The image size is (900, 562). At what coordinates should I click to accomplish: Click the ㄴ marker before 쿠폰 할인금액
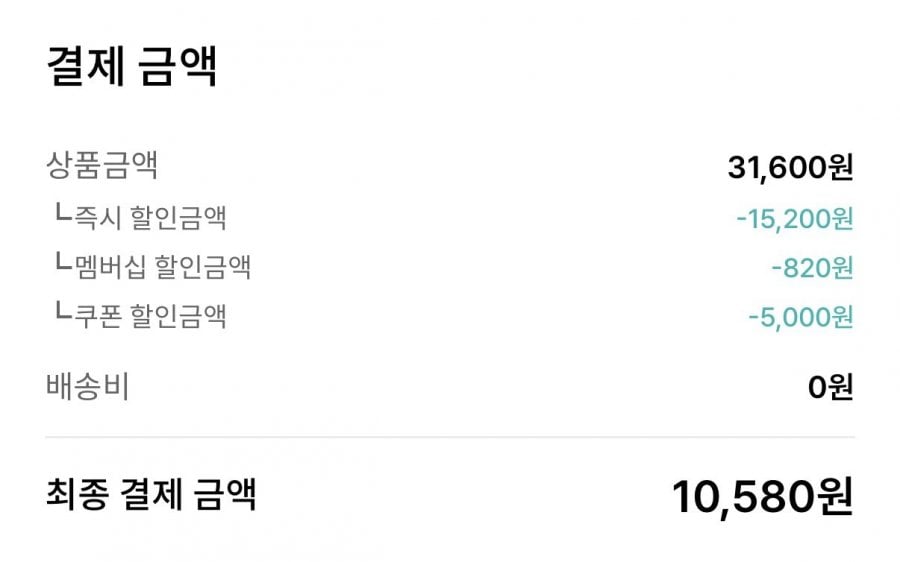(x=63, y=311)
